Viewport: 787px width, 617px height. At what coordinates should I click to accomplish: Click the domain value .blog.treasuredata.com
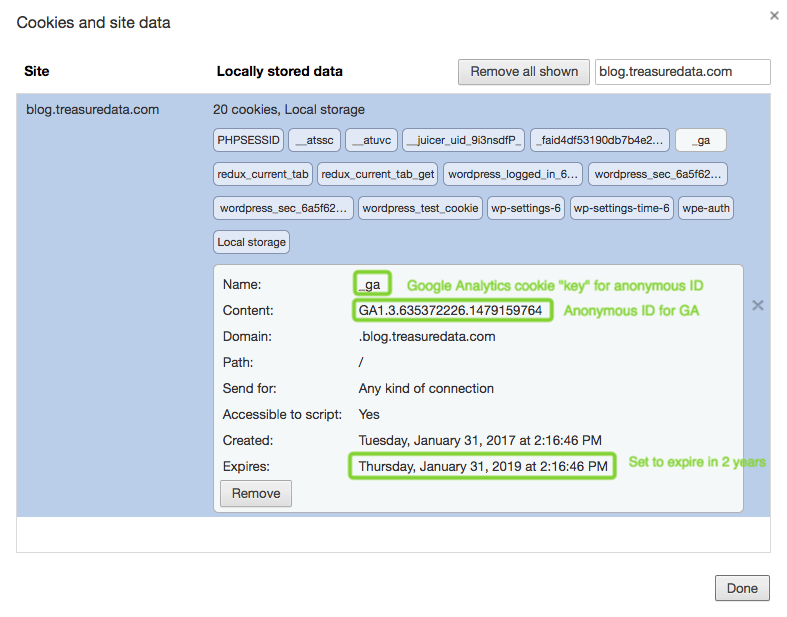427,336
